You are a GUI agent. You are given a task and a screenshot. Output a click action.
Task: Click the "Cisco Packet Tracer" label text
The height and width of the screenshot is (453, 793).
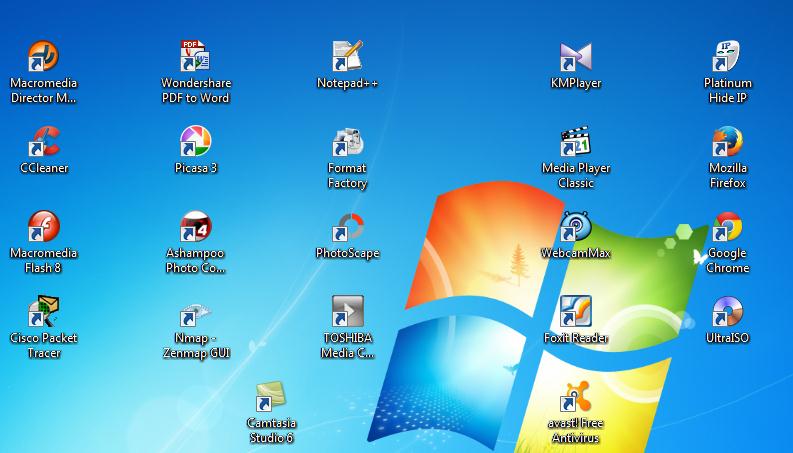(x=43, y=345)
